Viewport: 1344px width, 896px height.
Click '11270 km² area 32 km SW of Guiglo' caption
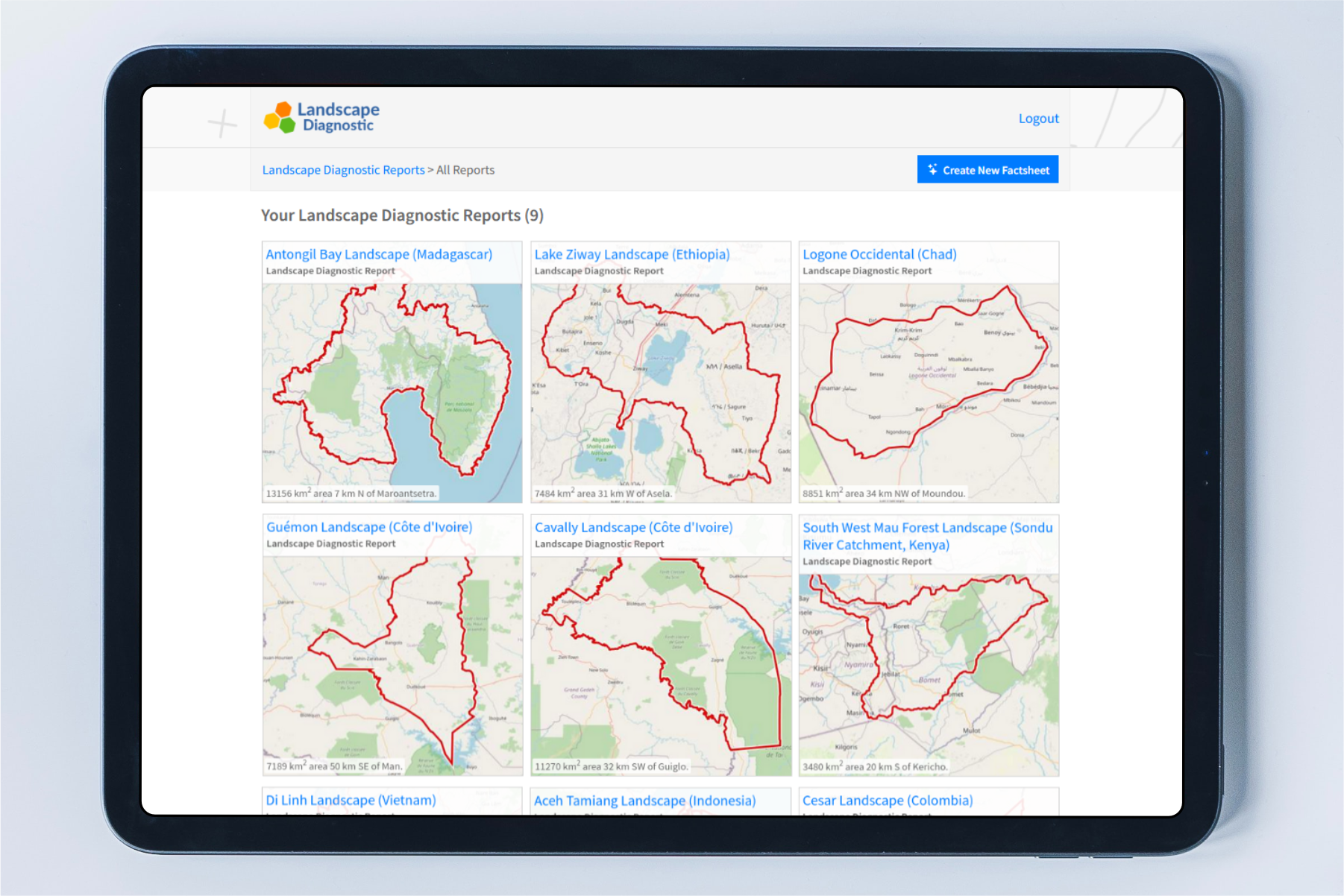[x=611, y=766]
